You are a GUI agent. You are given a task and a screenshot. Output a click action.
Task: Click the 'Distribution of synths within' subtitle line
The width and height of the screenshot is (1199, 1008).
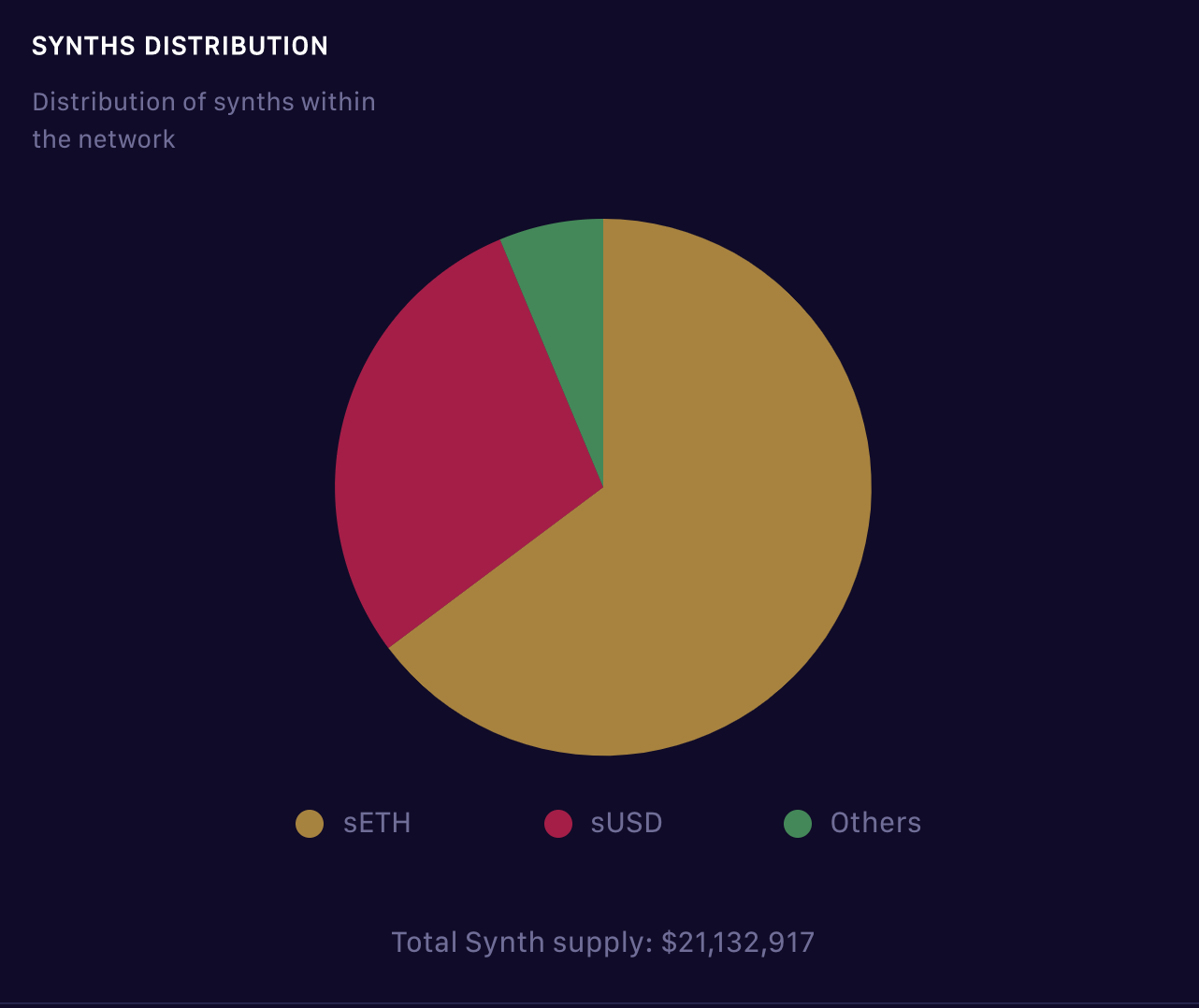point(204,102)
